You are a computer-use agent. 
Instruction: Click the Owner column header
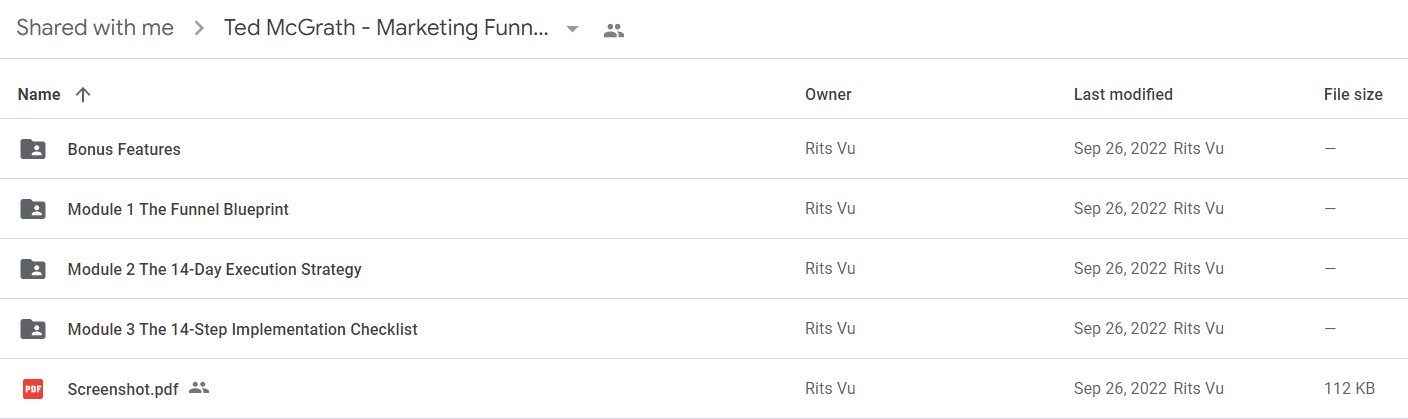[828, 94]
